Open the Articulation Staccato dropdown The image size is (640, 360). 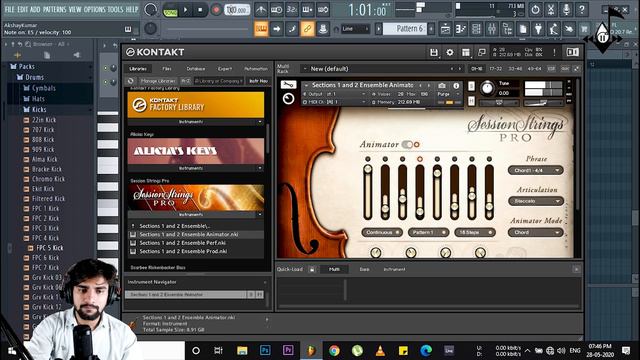(536, 201)
